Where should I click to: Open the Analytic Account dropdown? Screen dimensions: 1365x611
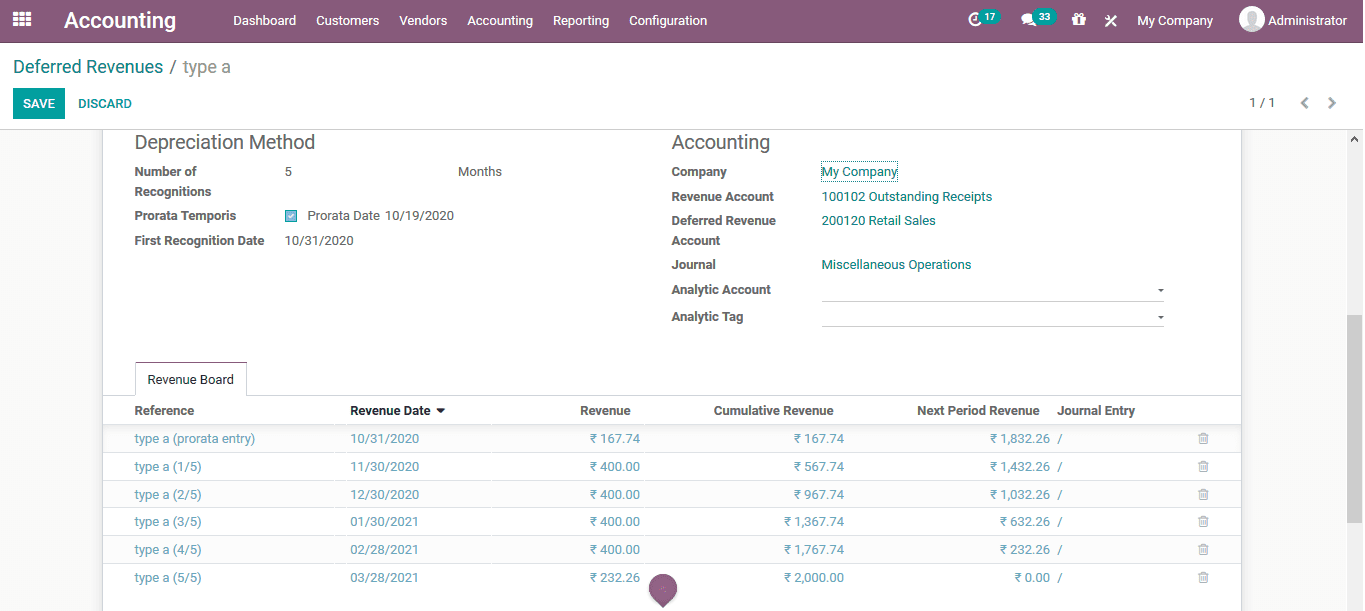pos(1159,290)
